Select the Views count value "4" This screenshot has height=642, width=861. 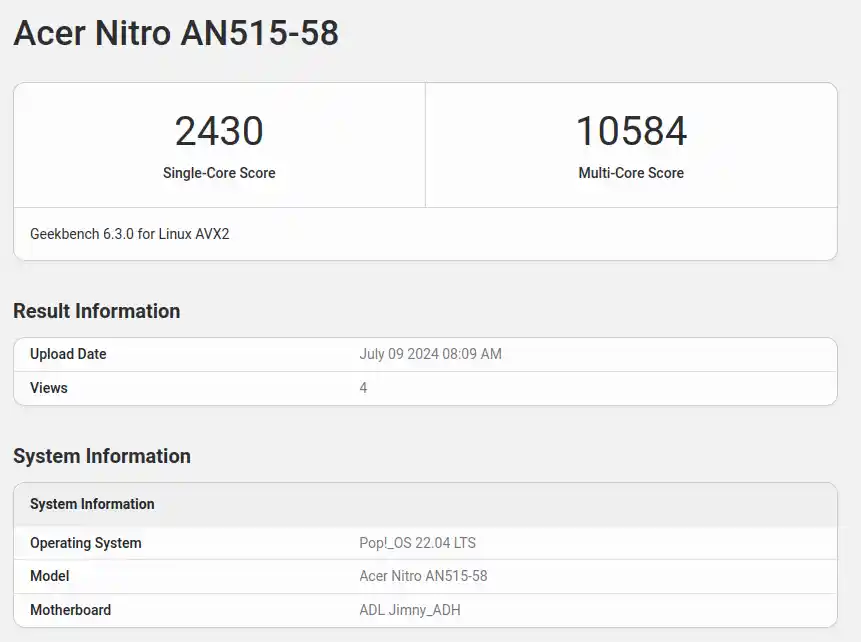click(x=363, y=388)
